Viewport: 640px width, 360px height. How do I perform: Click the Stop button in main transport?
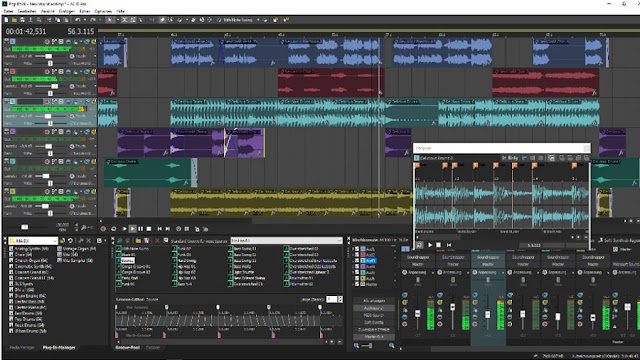(x=149, y=229)
